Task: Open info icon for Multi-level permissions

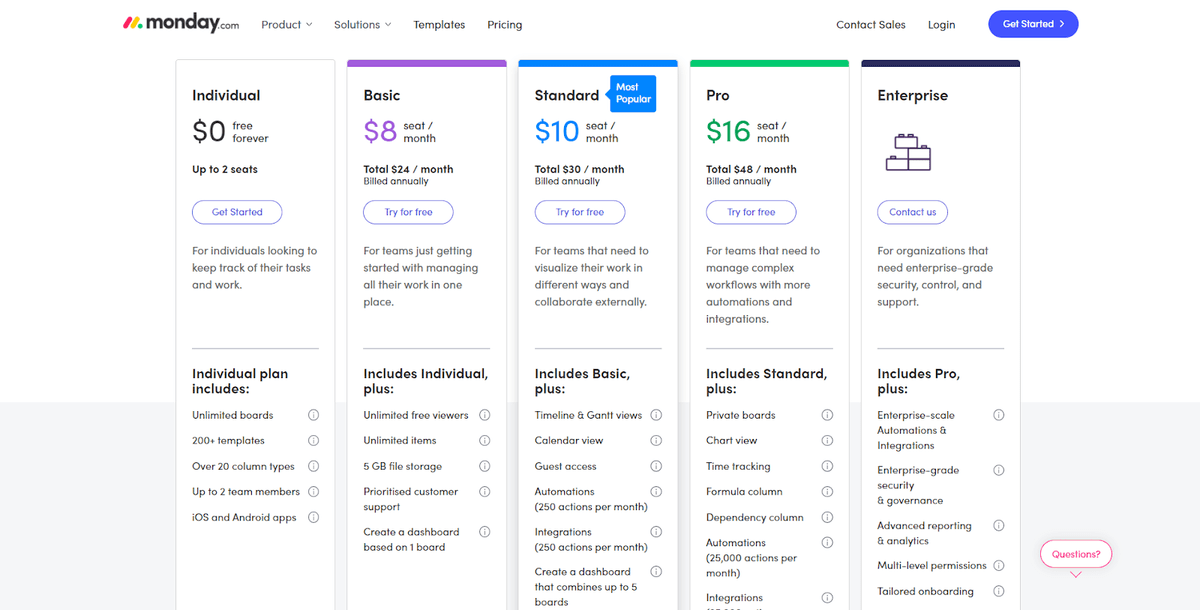Action: click(998, 566)
